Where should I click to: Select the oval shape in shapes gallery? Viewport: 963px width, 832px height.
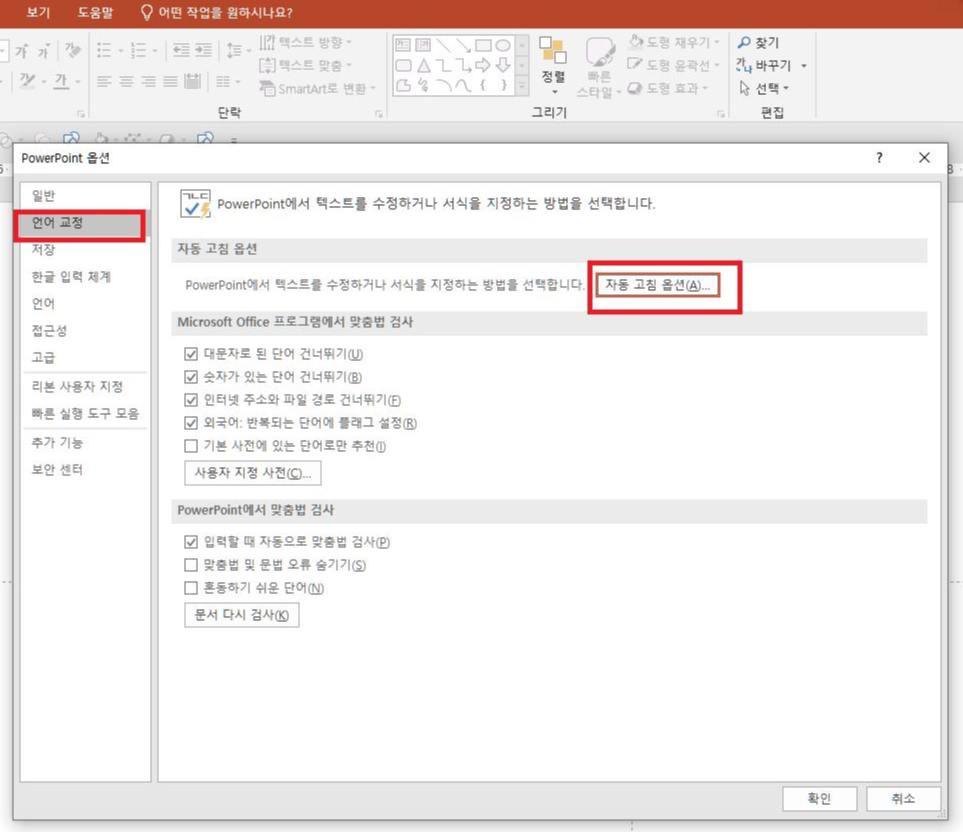click(503, 45)
